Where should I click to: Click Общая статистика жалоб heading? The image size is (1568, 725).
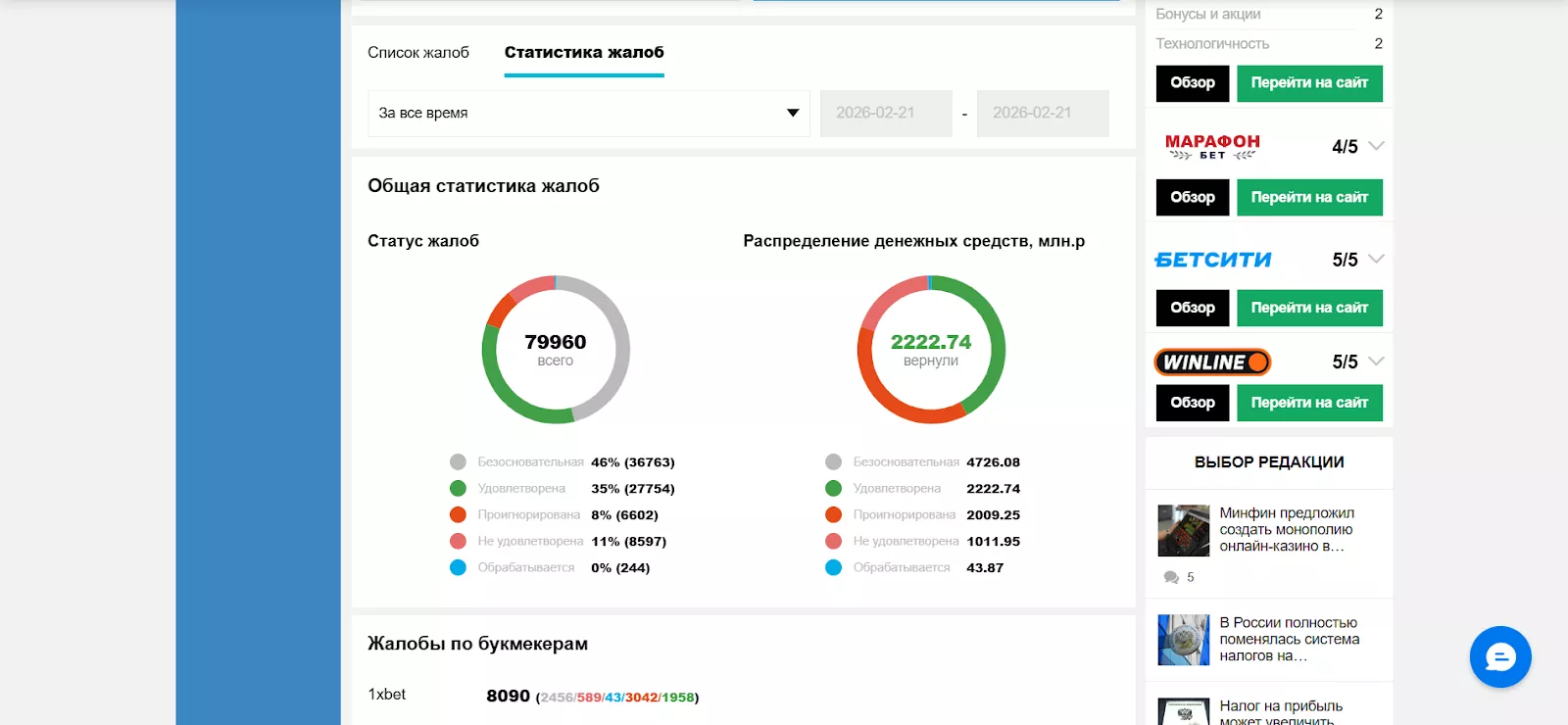point(483,185)
